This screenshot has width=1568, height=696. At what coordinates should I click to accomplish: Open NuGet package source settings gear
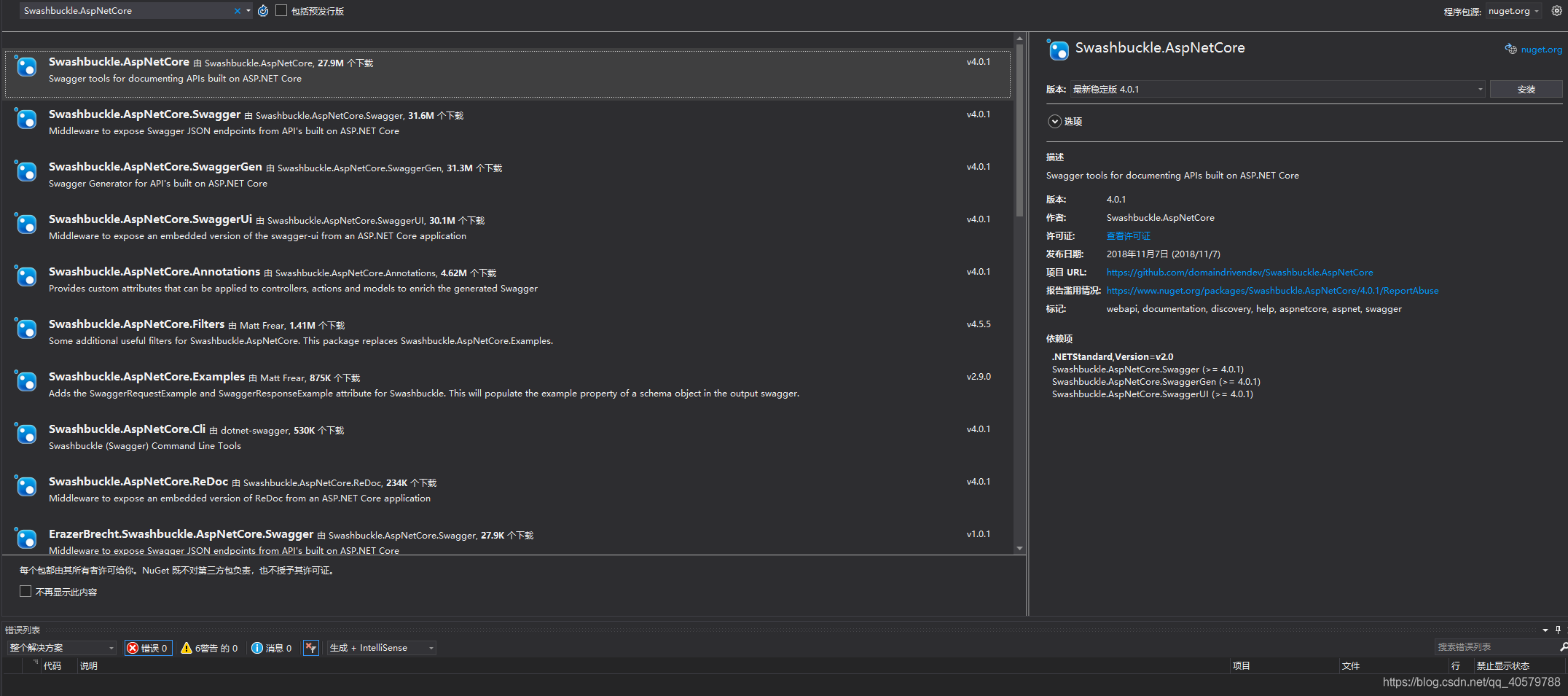pyautogui.click(x=1557, y=11)
